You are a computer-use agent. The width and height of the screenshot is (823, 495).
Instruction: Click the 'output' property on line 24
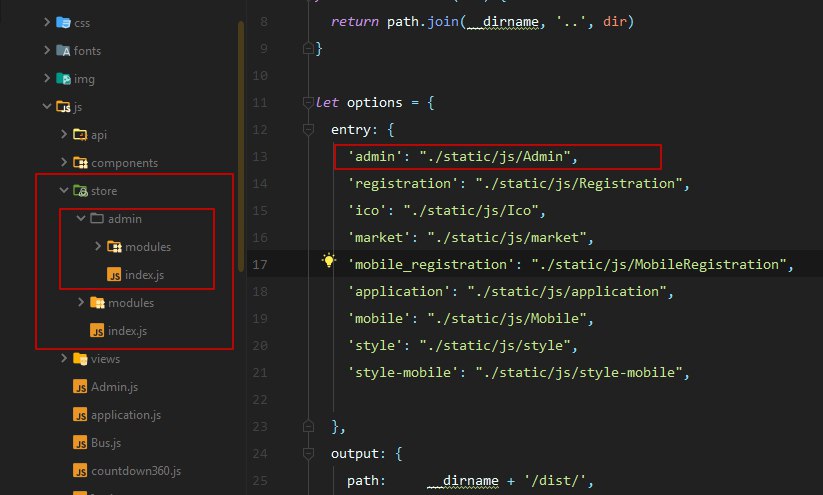355,454
